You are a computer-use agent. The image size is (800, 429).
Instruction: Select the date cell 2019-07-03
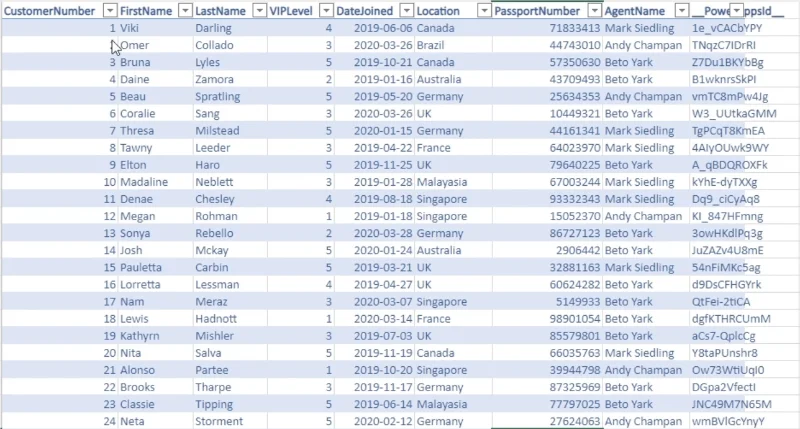(374, 336)
